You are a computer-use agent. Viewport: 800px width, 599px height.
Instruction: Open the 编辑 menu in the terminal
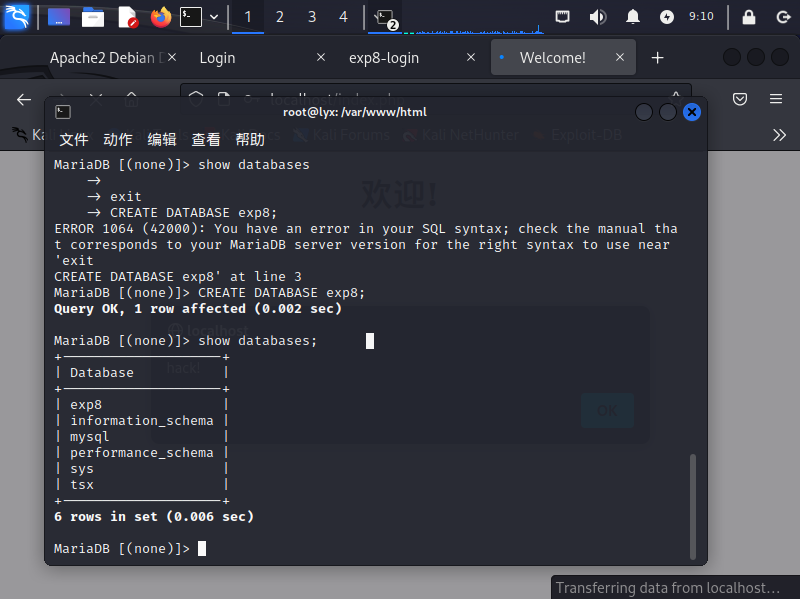click(x=162, y=139)
